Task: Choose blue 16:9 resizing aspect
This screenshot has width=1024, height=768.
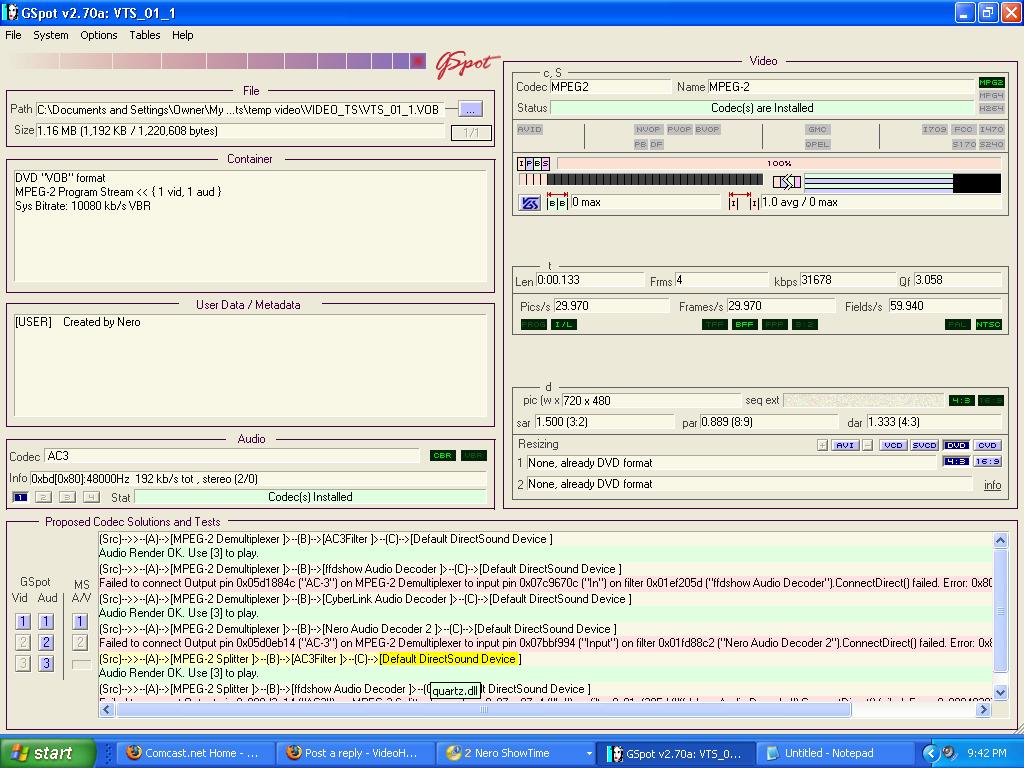Action: [987, 461]
